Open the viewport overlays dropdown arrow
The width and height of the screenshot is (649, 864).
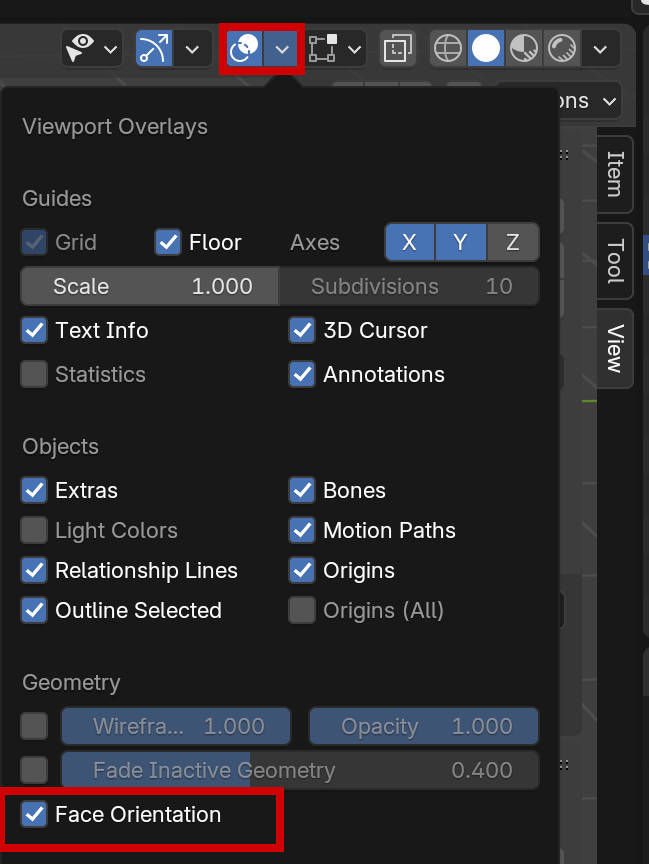(283, 48)
